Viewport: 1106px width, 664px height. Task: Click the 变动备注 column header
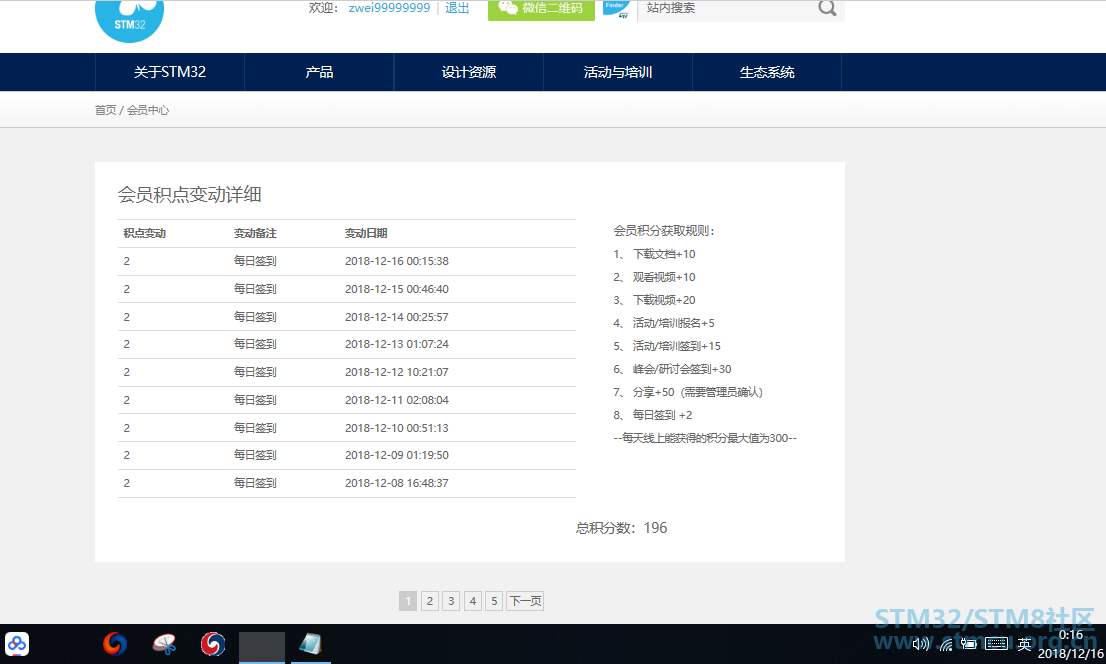pyautogui.click(x=255, y=234)
